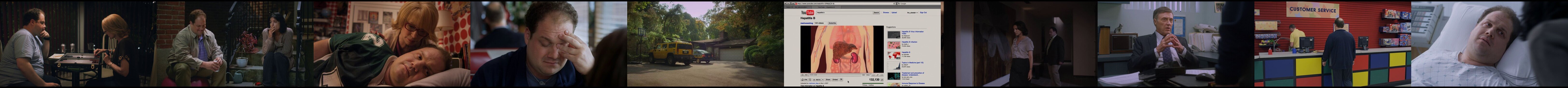The width and height of the screenshot is (1568, 88).
Task: Click the Search button next to 'hepatitis b'
Action: pyautogui.click(x=877, y=13)
